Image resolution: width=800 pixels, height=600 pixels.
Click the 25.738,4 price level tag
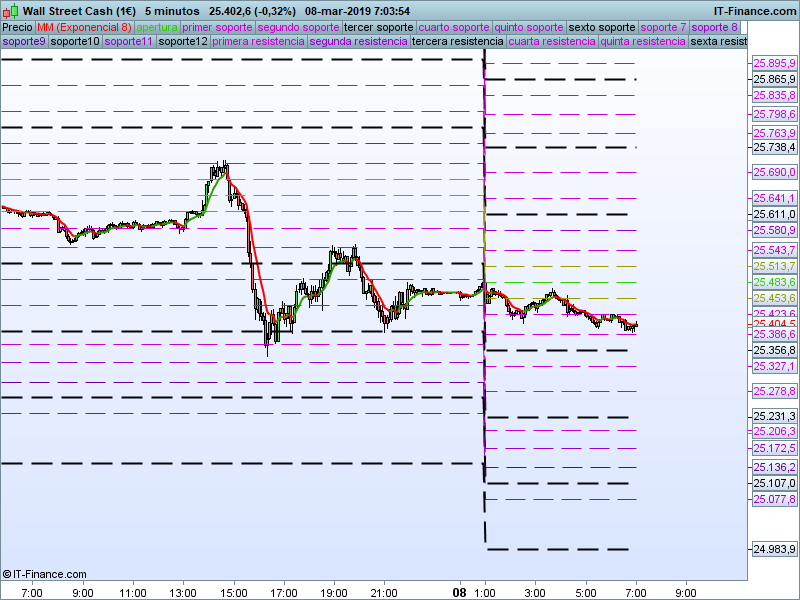(x=774, y=147)
